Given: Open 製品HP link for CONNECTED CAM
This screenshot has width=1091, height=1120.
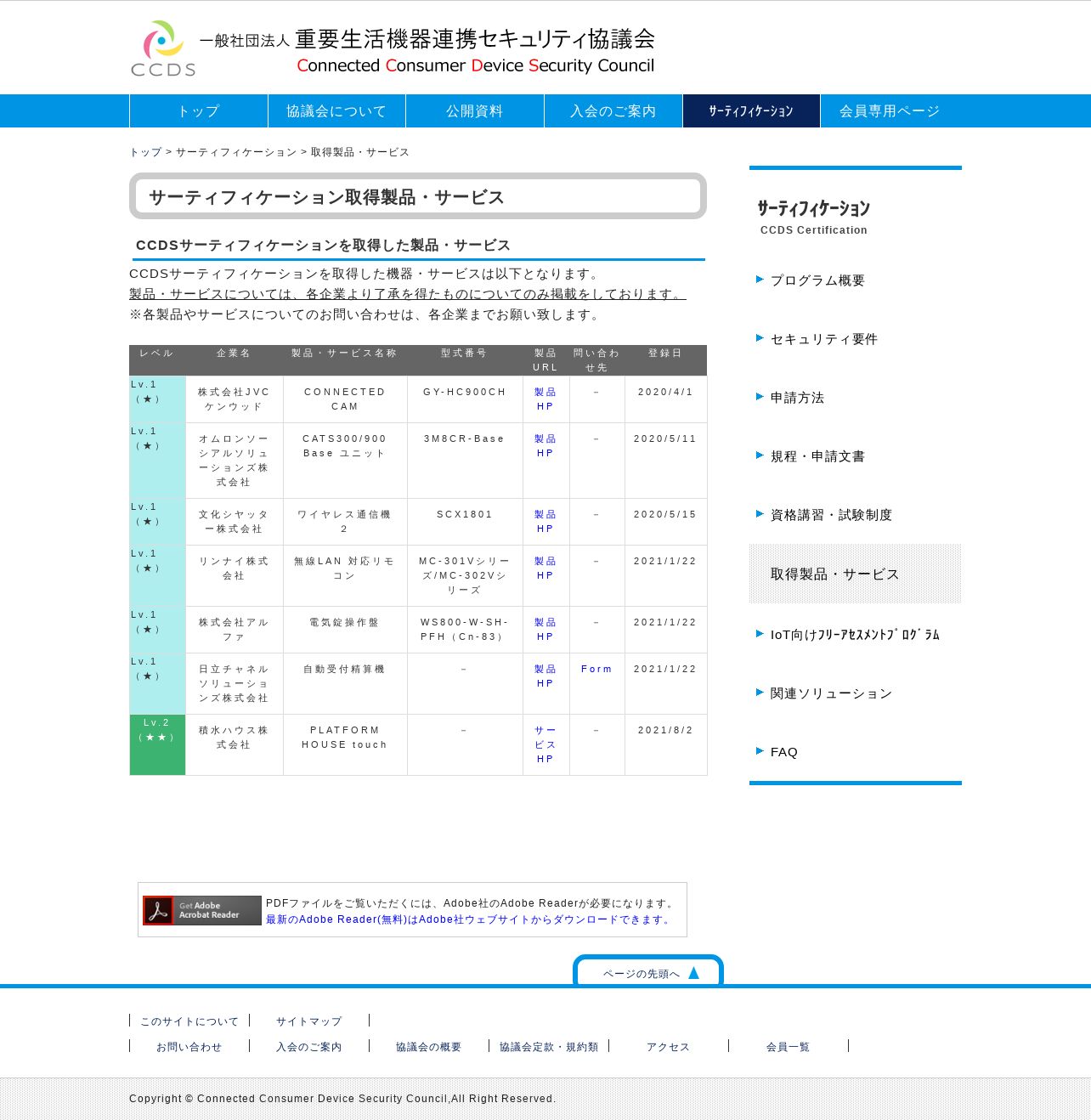Looking at the screenshot, I should click(545, 399).
